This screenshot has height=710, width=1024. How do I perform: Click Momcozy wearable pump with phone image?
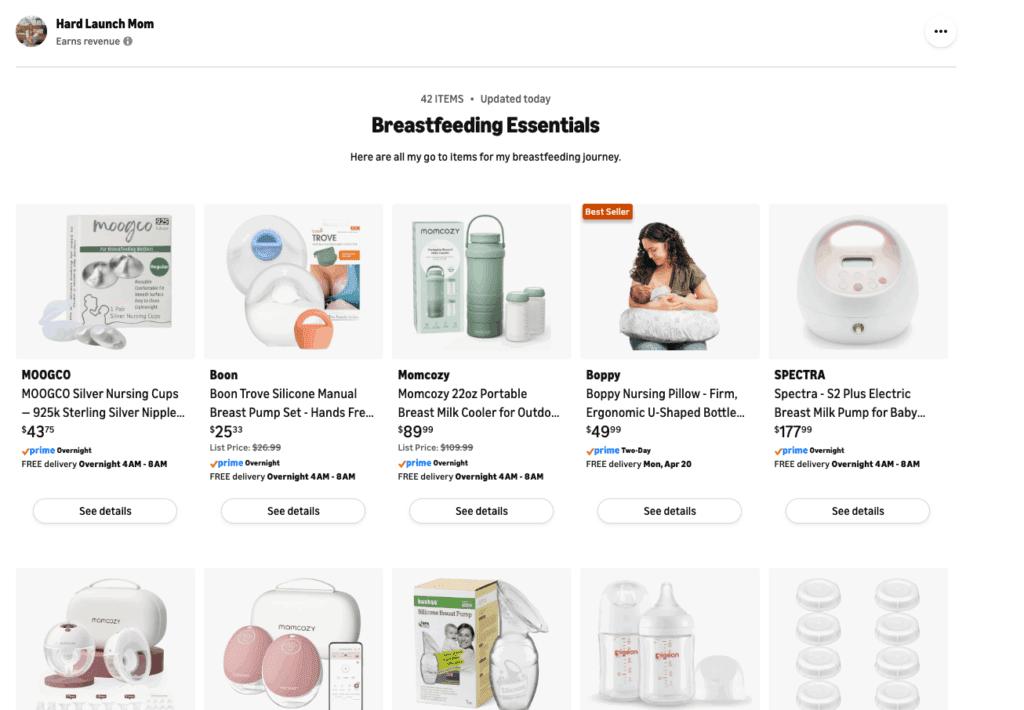tap(293, 639)
